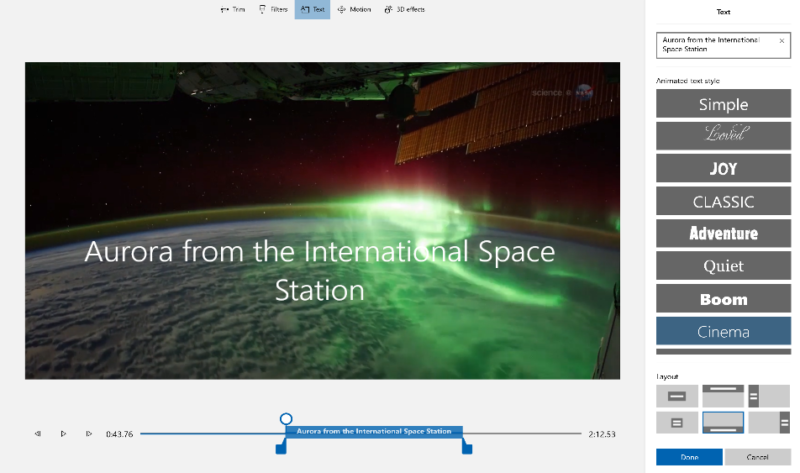Pick the Adventure text style
800x473 pixels.
(723, 233)
